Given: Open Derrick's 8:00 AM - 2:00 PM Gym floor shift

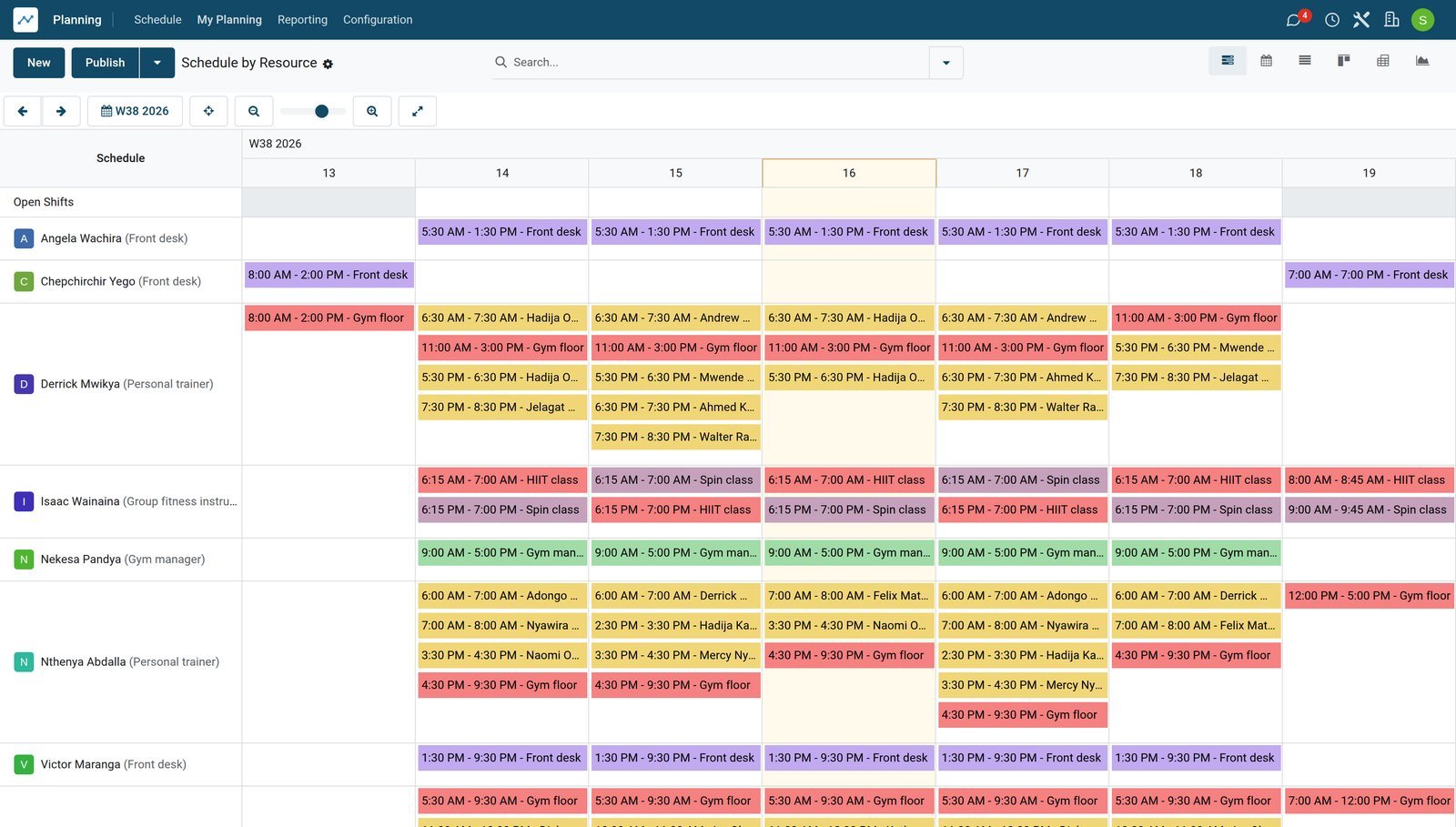Looking at the screenshot, I should [329, 318].
